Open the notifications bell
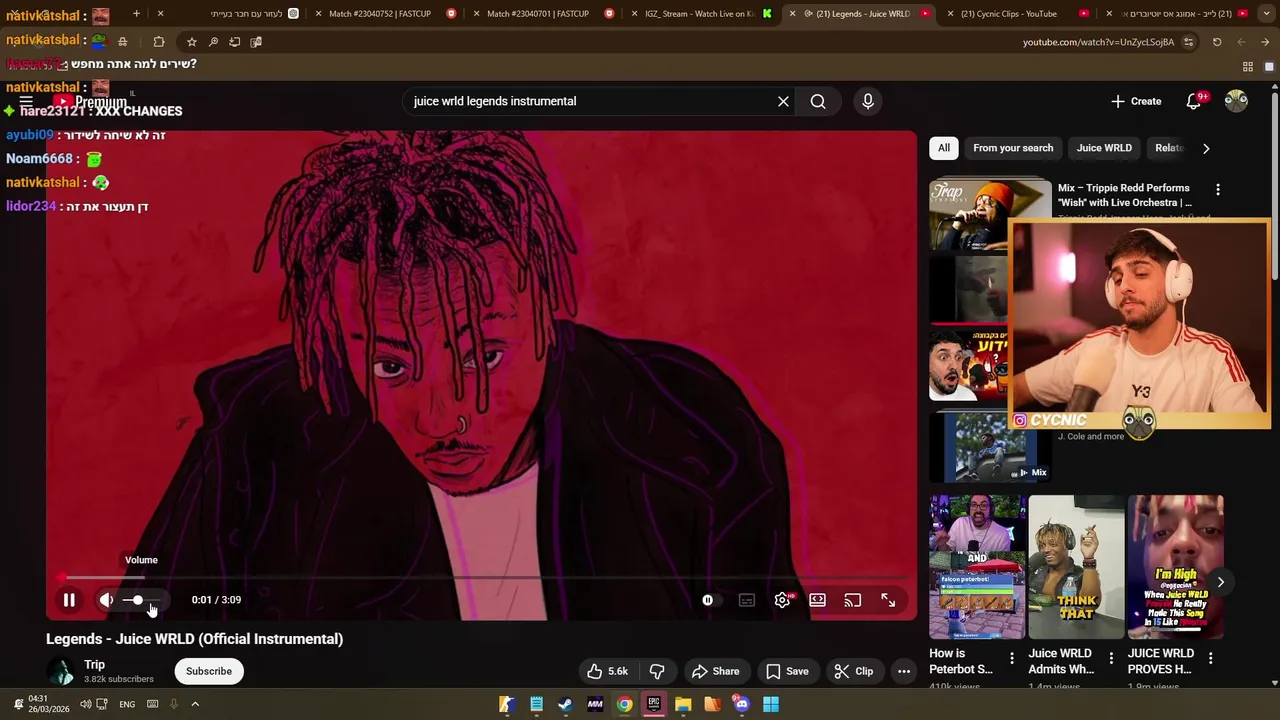 point(1194,101)
